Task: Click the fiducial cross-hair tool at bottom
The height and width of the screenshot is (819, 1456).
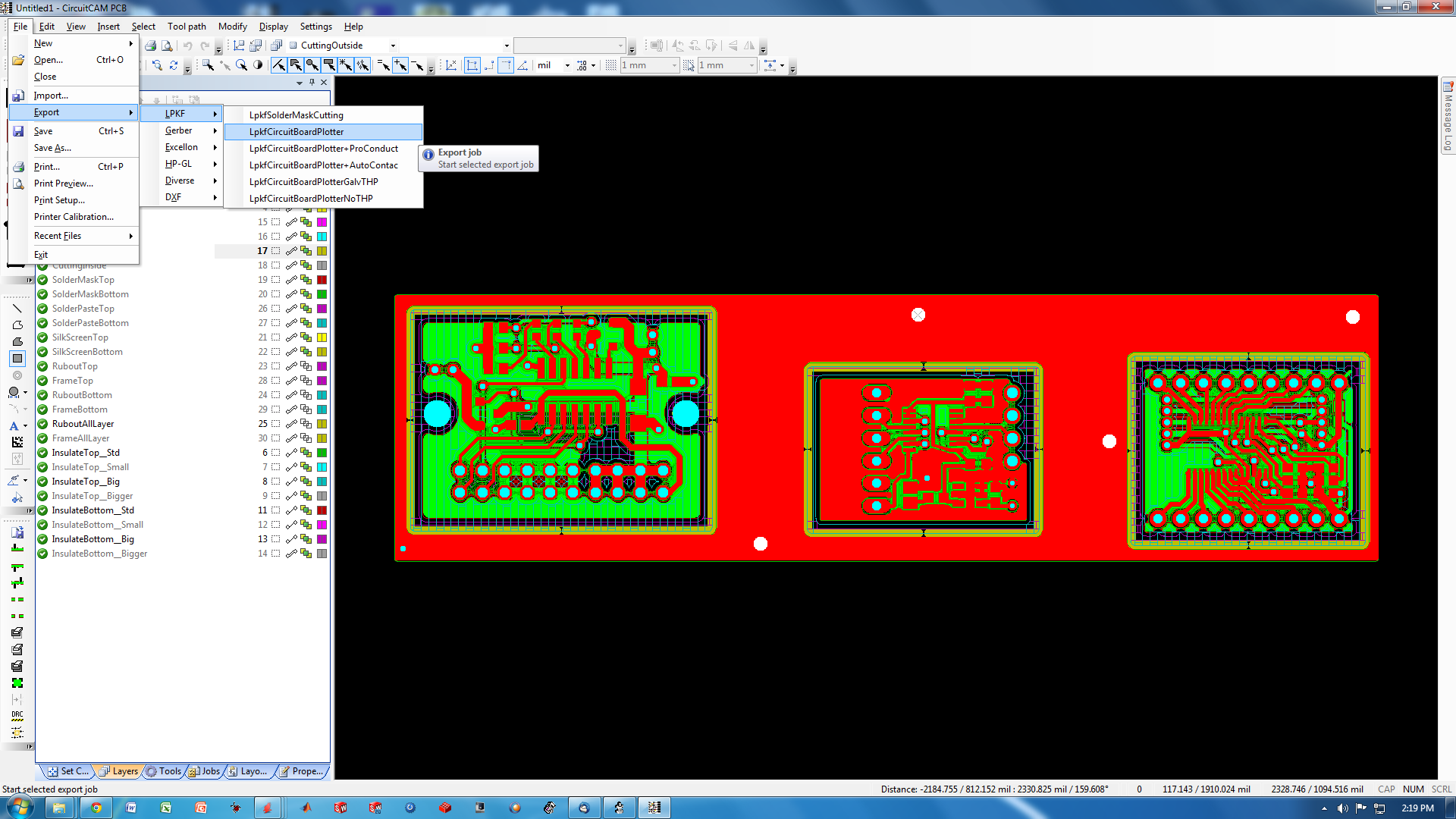Action: pos(17,733)
